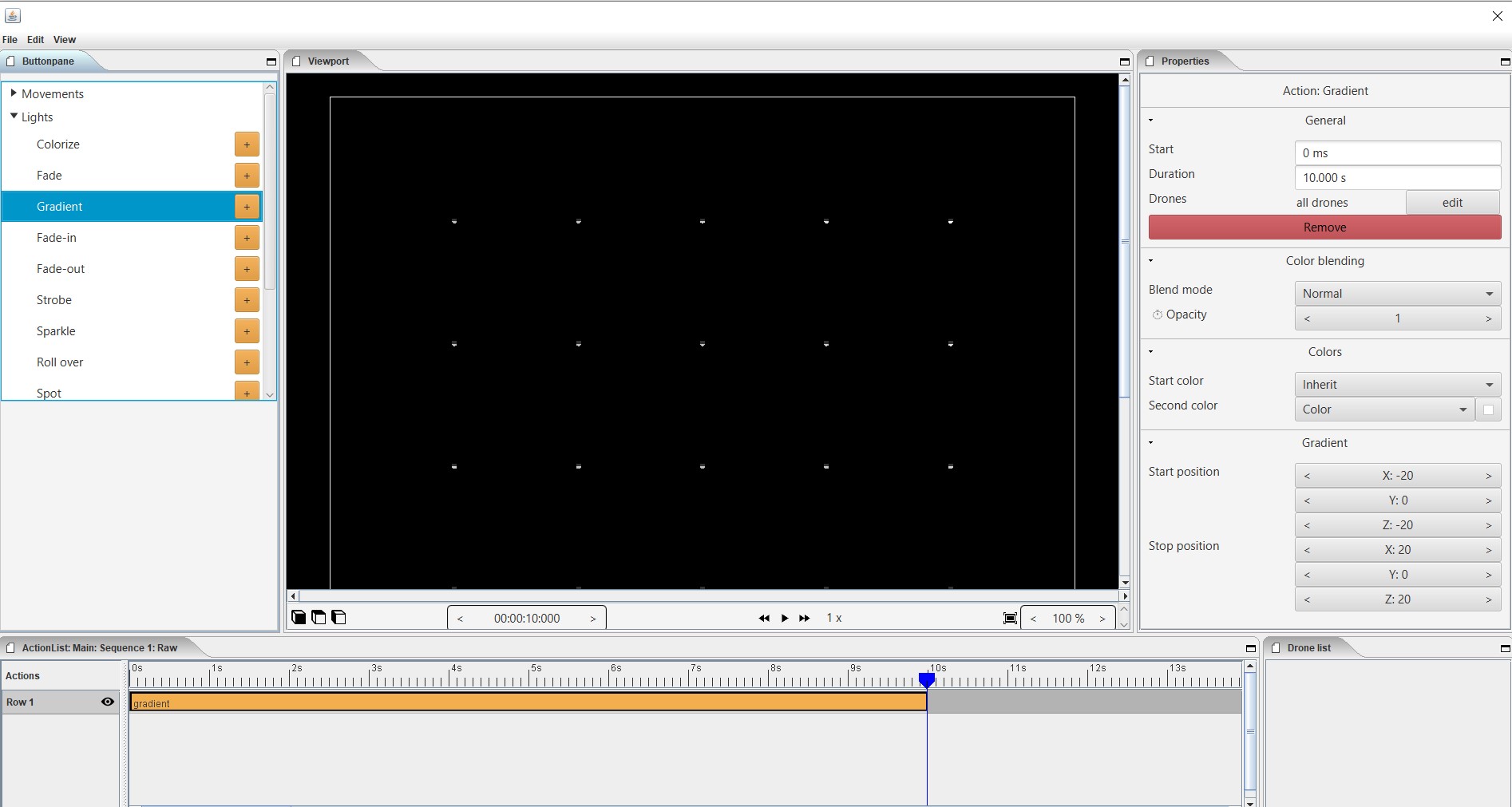1512x807 pixels.
Task: Increase Start position Z value
Action: (1489, 525)
